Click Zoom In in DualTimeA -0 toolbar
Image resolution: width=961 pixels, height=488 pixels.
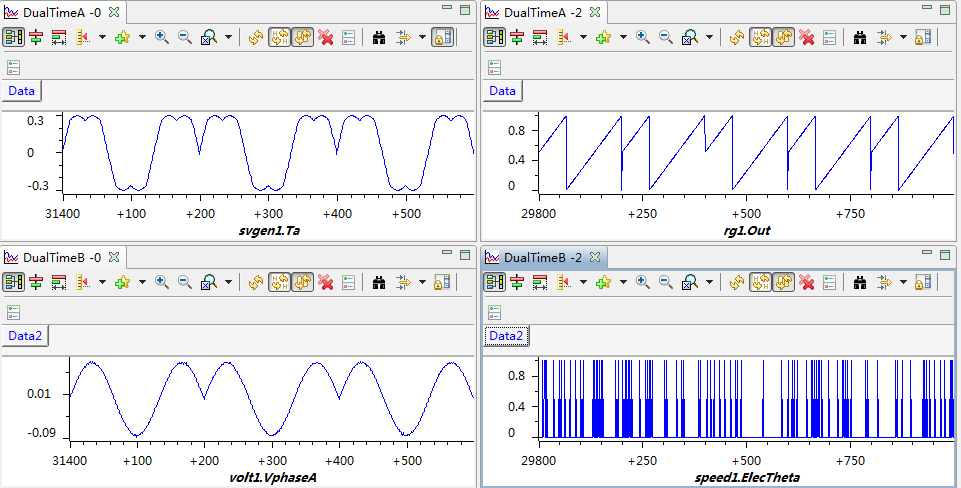pyautogui.click(x=161, y=37)
